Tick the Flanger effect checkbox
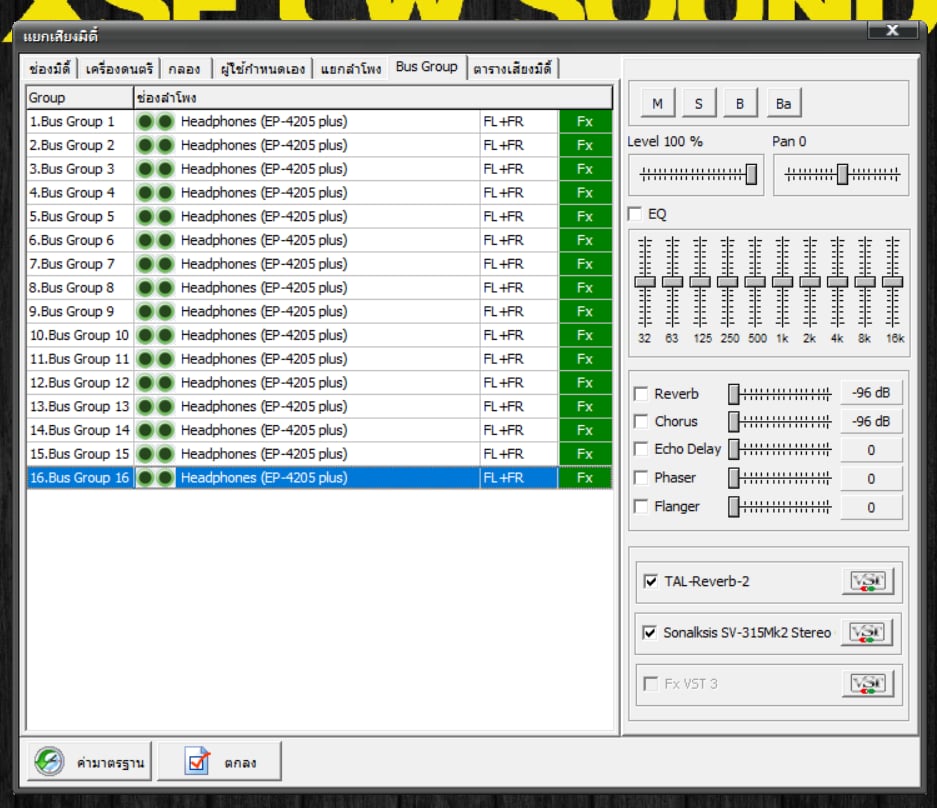 coord(641,507)
